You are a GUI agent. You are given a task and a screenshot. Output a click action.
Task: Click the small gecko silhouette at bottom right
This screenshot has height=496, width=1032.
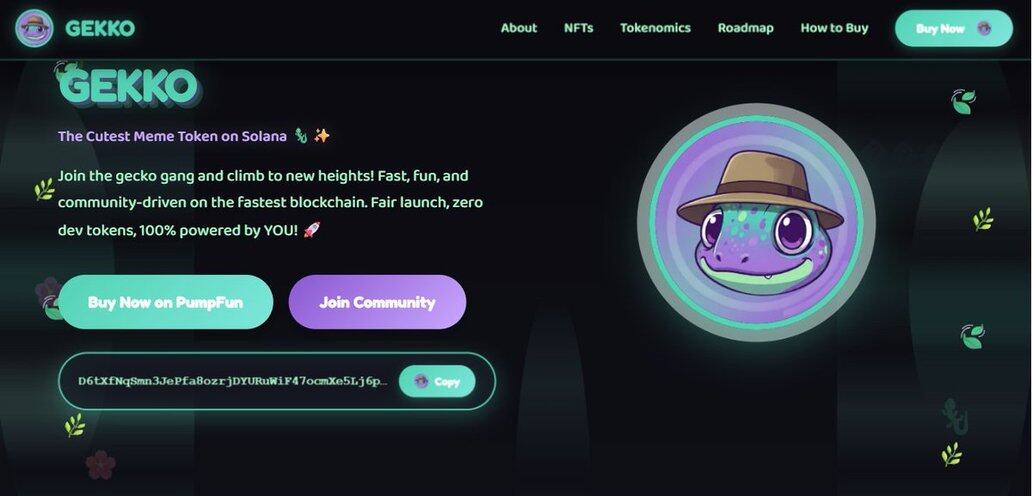[x=955, y=416]
